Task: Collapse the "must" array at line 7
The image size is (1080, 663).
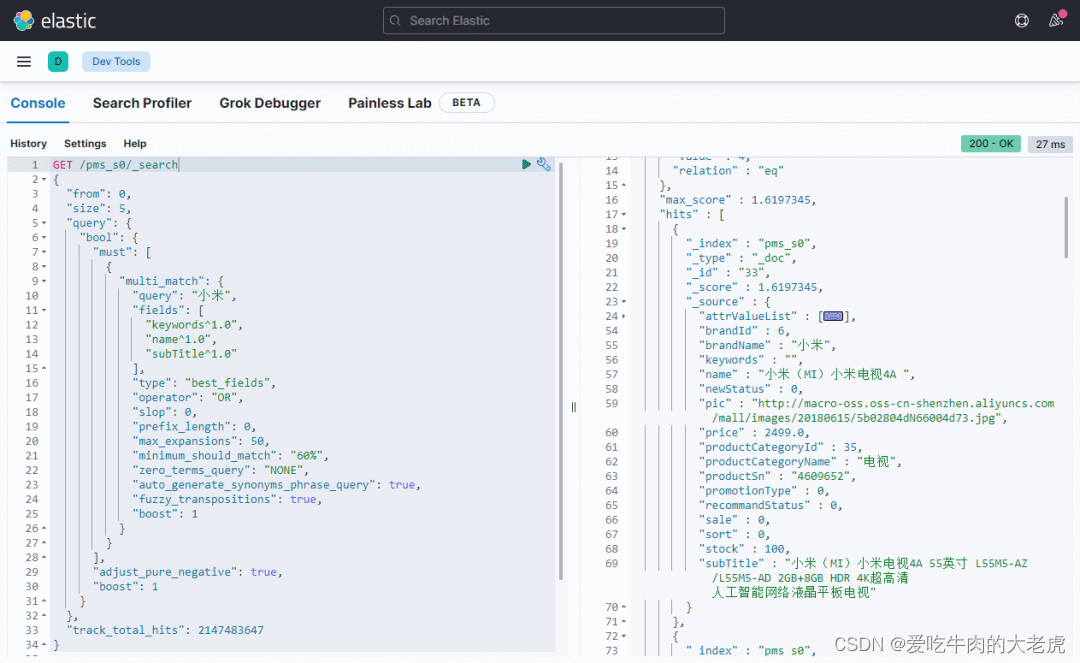Action: pos(44,252)
